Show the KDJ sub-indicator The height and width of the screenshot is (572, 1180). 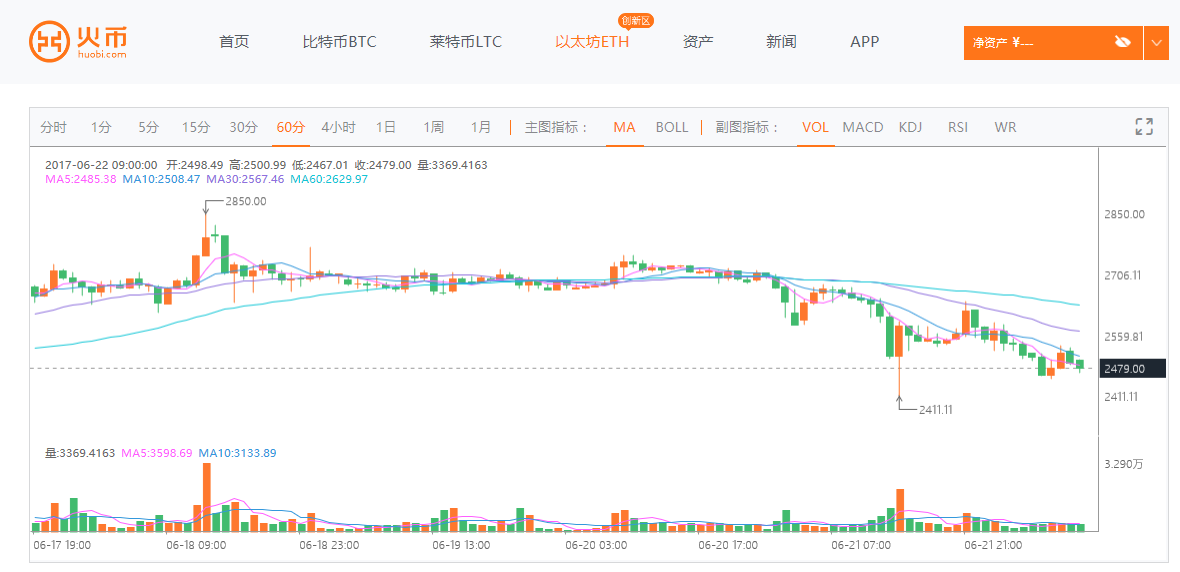(x=910, y=127)
